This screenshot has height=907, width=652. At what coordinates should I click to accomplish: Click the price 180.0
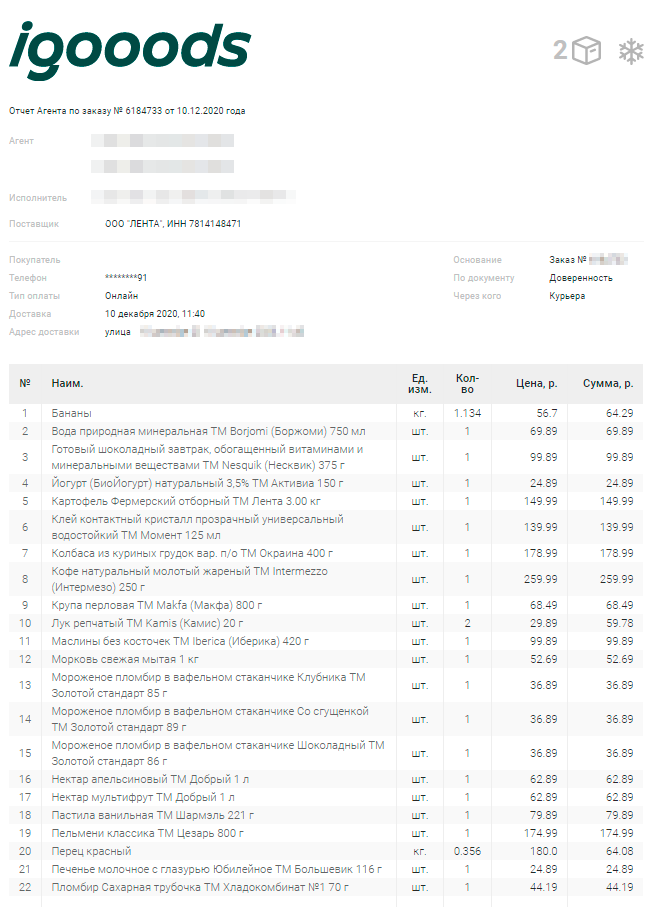click(543, 851)
